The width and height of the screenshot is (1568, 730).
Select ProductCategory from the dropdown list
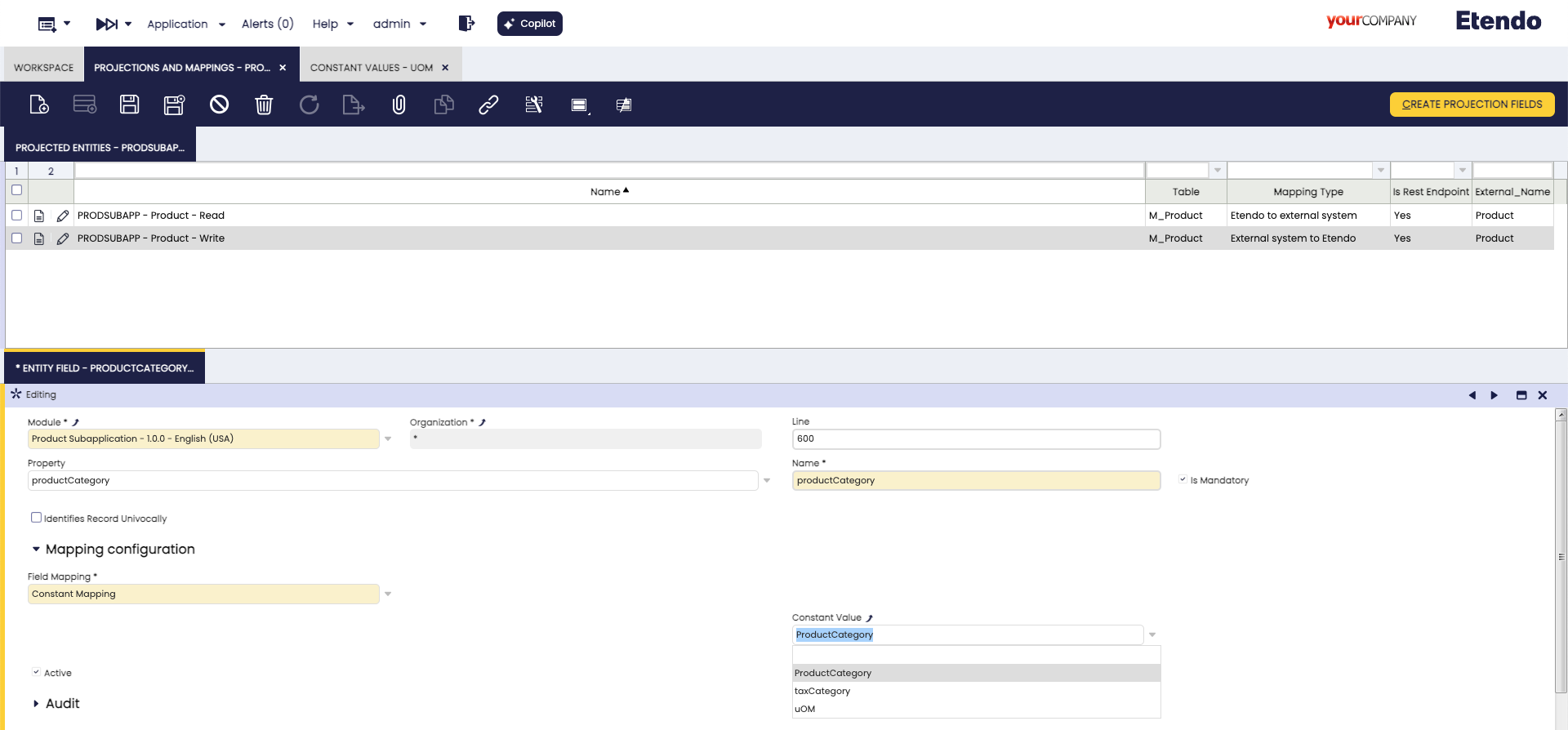[976, 674]
